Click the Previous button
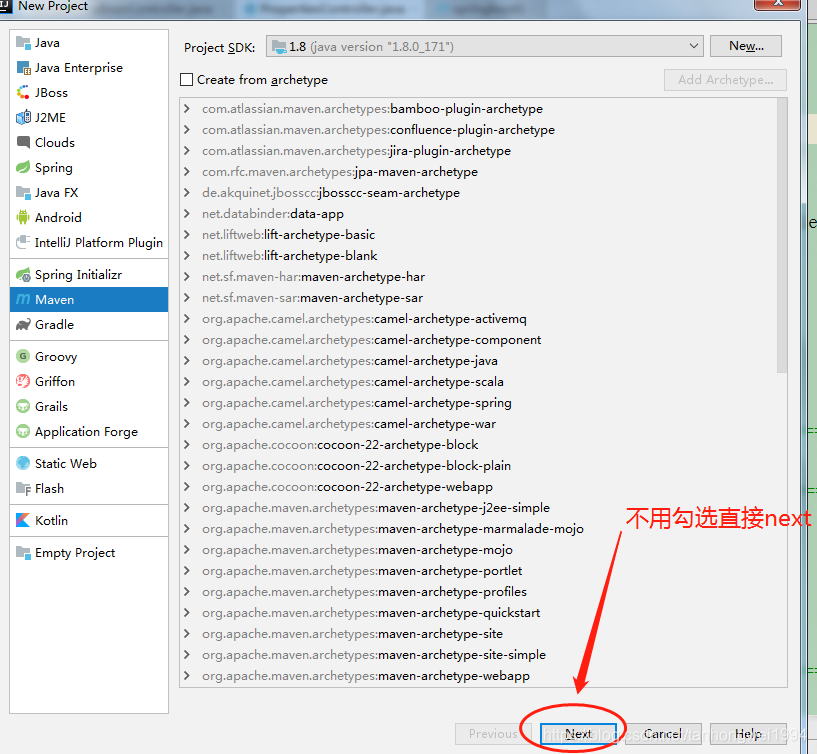 (493, 734)
